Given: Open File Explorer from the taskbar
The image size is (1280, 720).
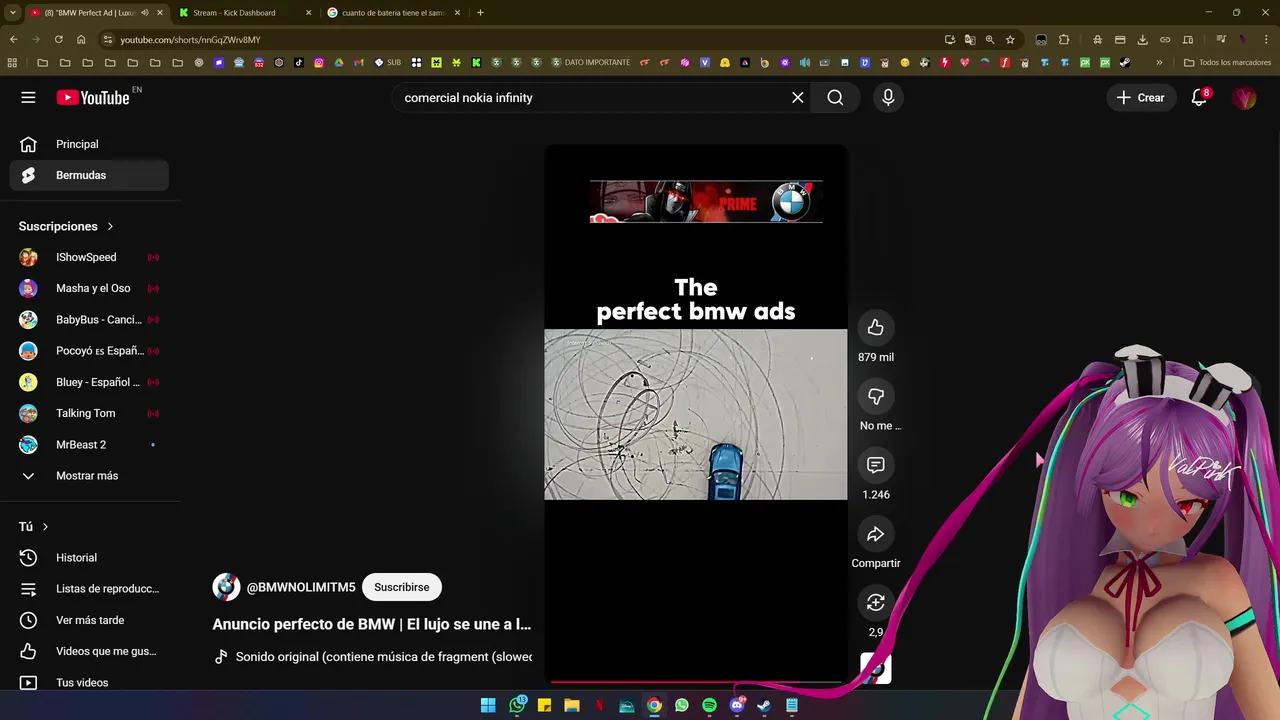Looking at the screenshot, I should click(571, 705).
